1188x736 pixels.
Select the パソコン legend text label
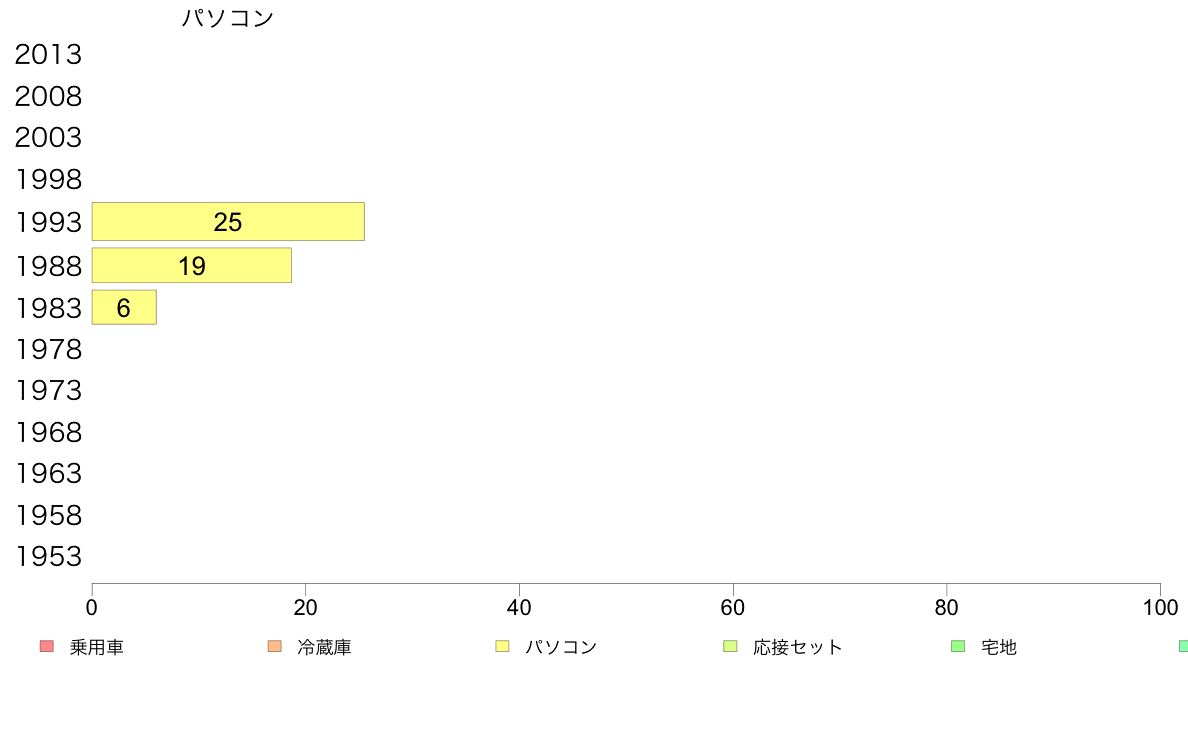[x=561, y=647]
